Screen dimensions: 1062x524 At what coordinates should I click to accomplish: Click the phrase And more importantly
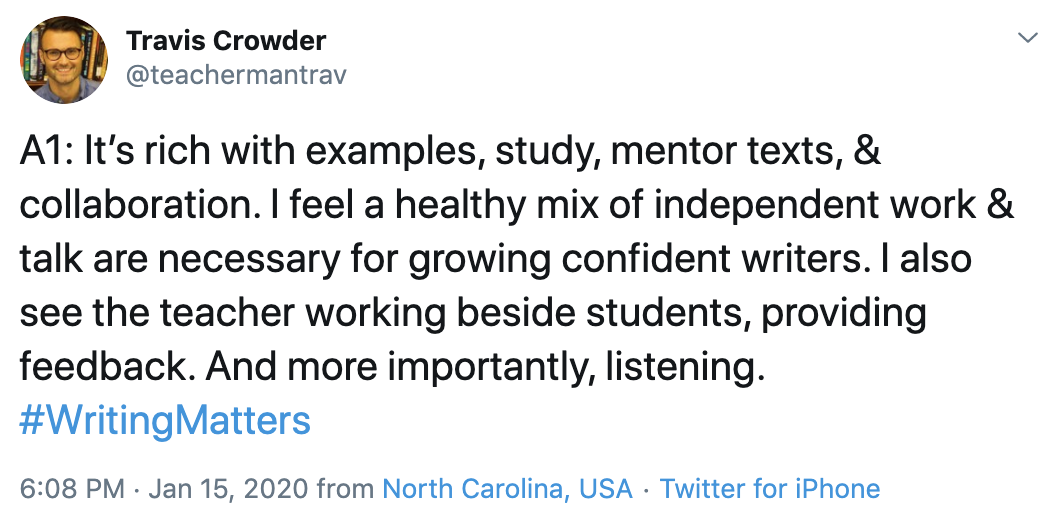click(x=398, y=369)
